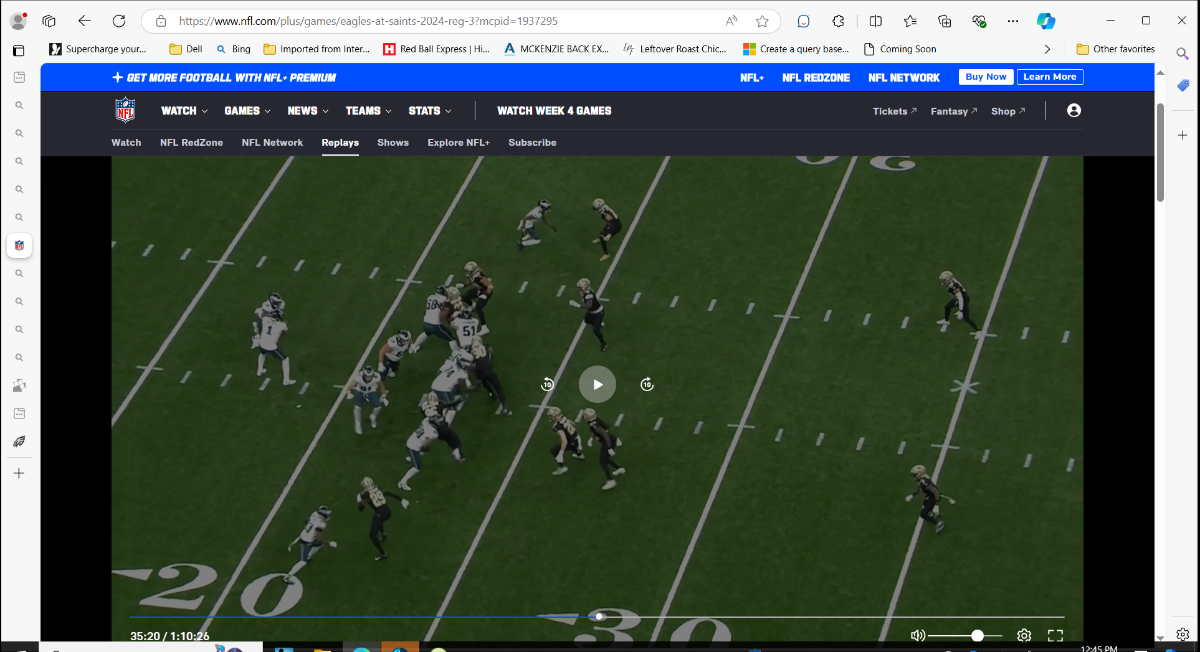Click the NFL shield logo
Screen dimensions: 1200x652
click(125, 110)
